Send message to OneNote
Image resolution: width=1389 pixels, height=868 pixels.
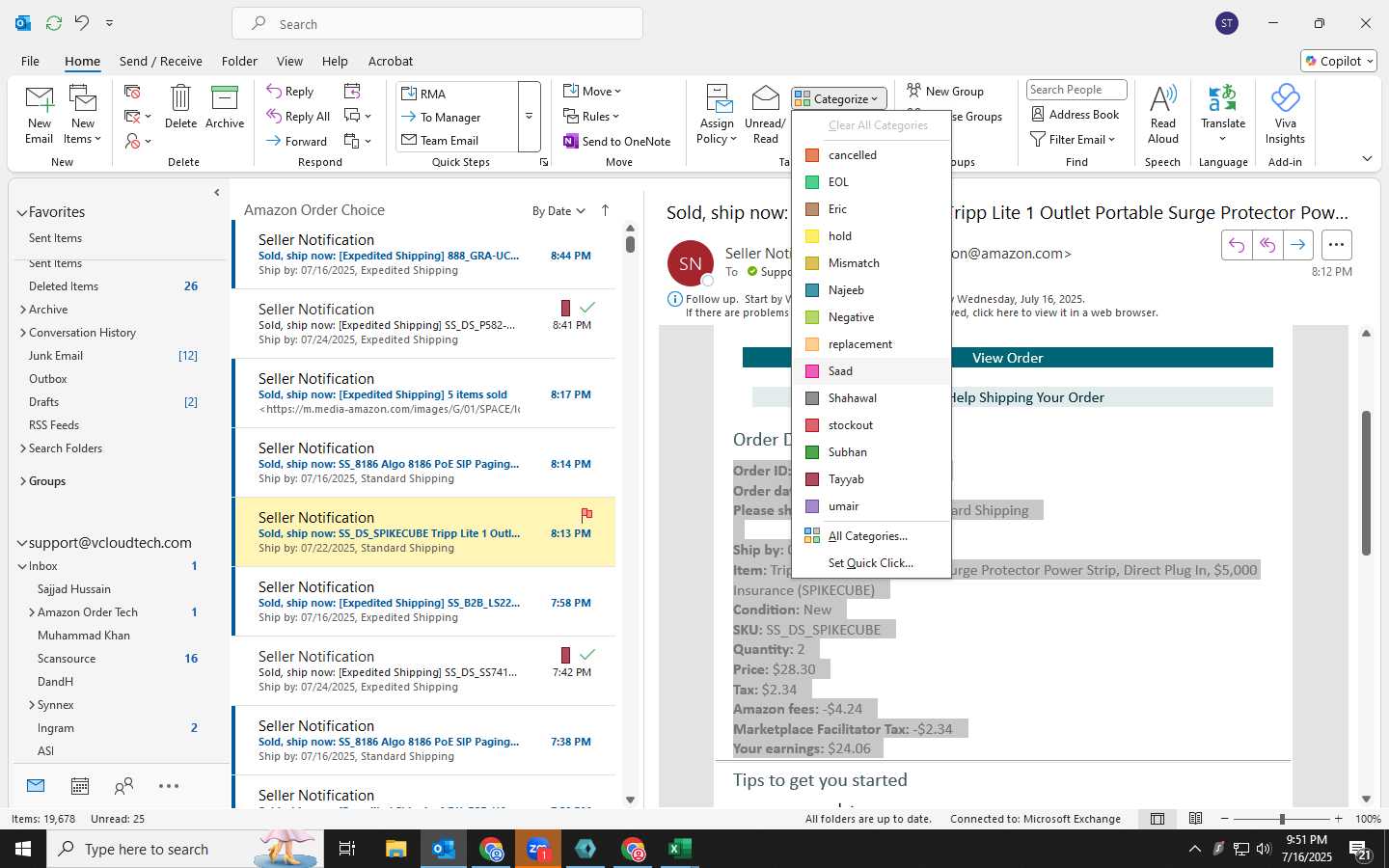[617, 141]
